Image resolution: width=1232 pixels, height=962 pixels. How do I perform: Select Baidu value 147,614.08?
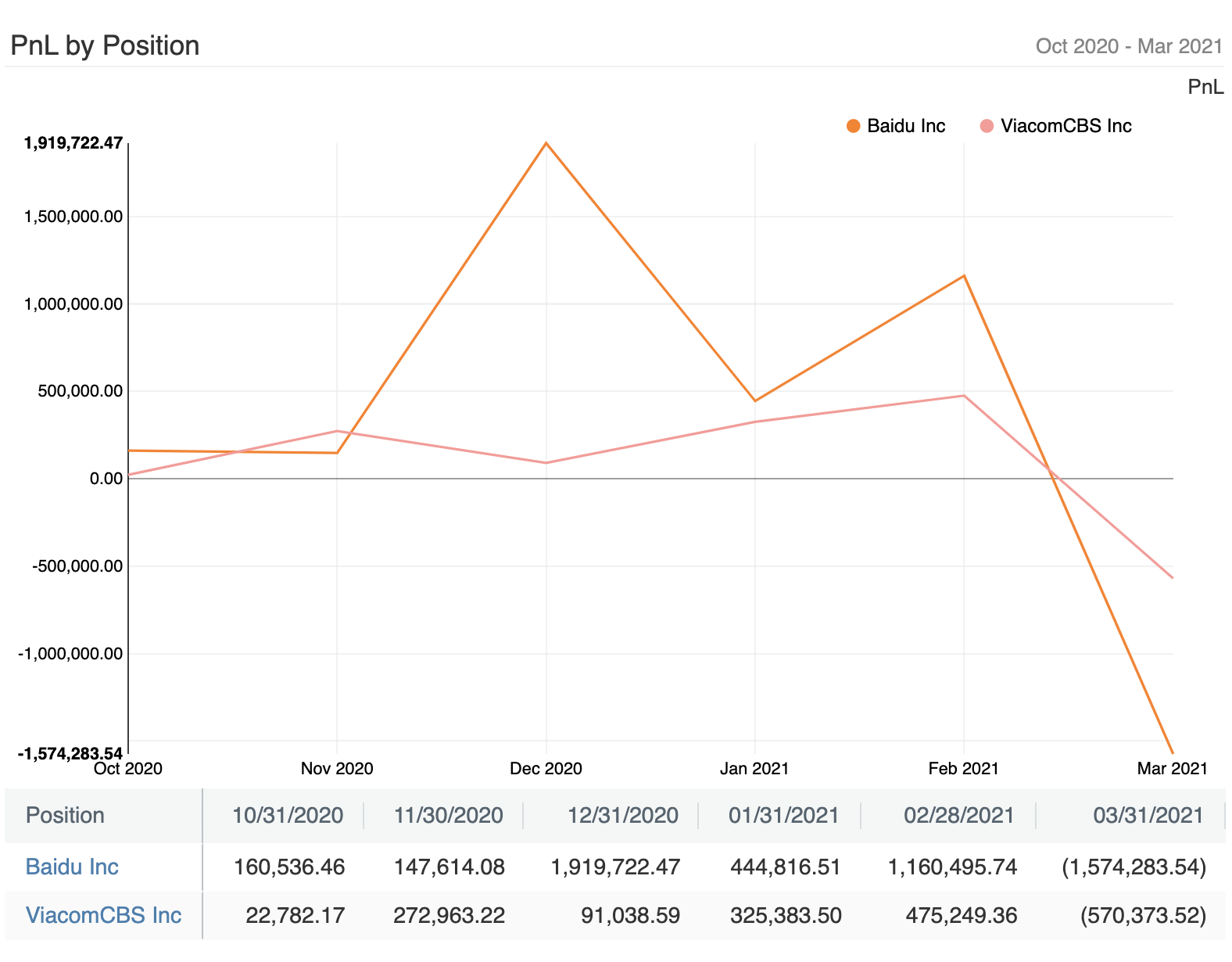(x=449, y=867)
